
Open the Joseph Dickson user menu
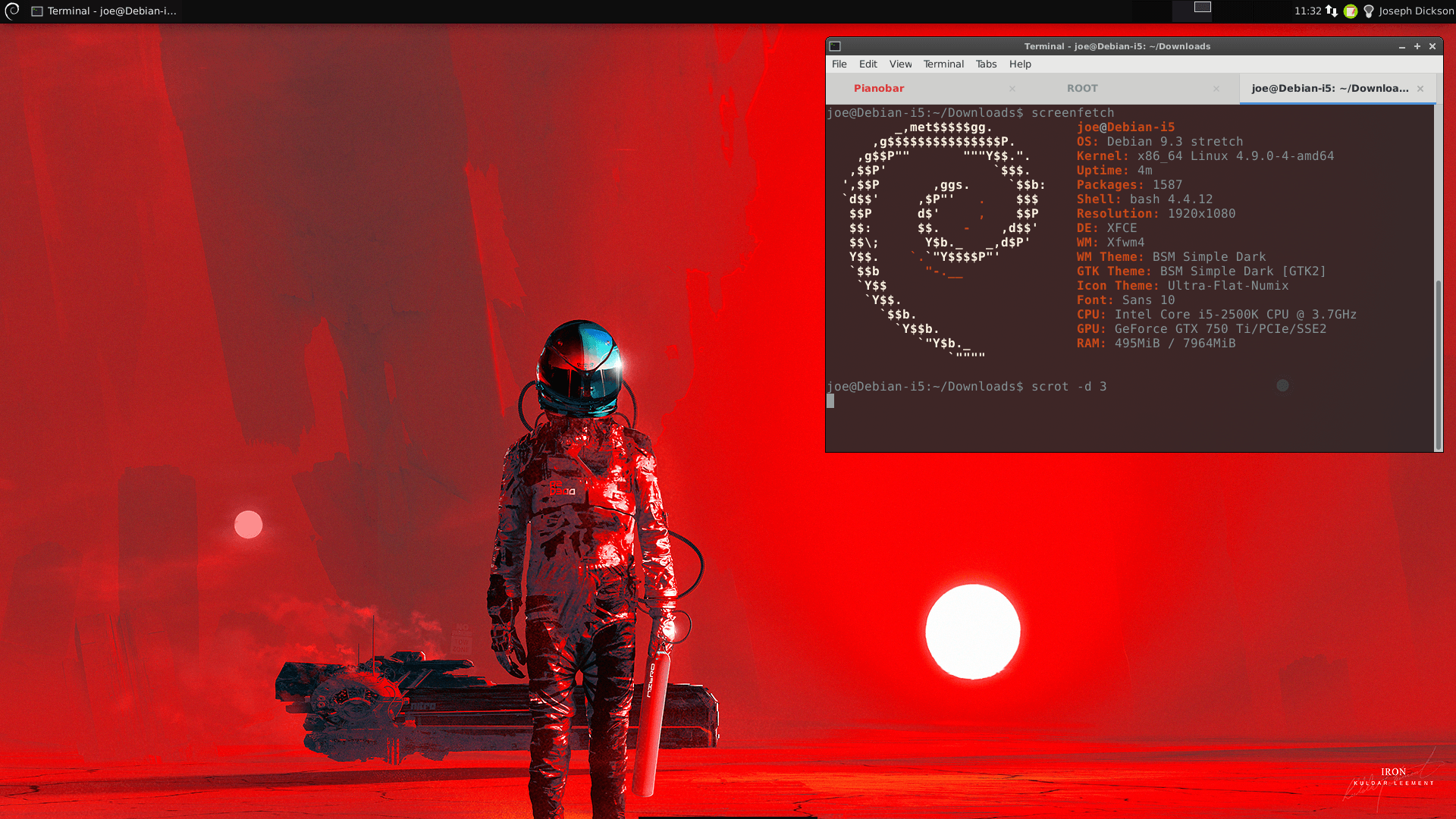pyautogui.click(x=1416, y=11)
